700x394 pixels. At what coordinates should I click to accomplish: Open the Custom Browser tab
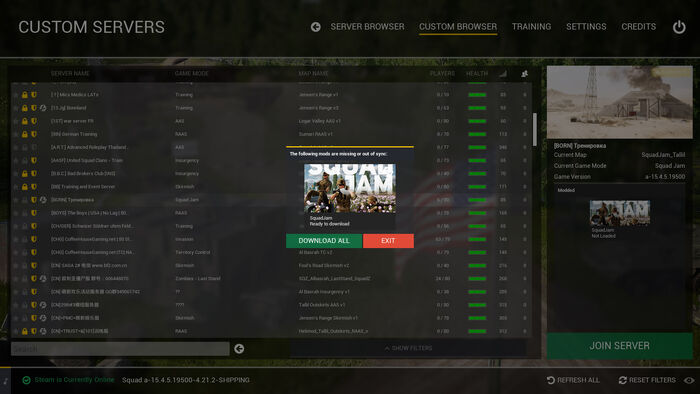click(458, 27)
